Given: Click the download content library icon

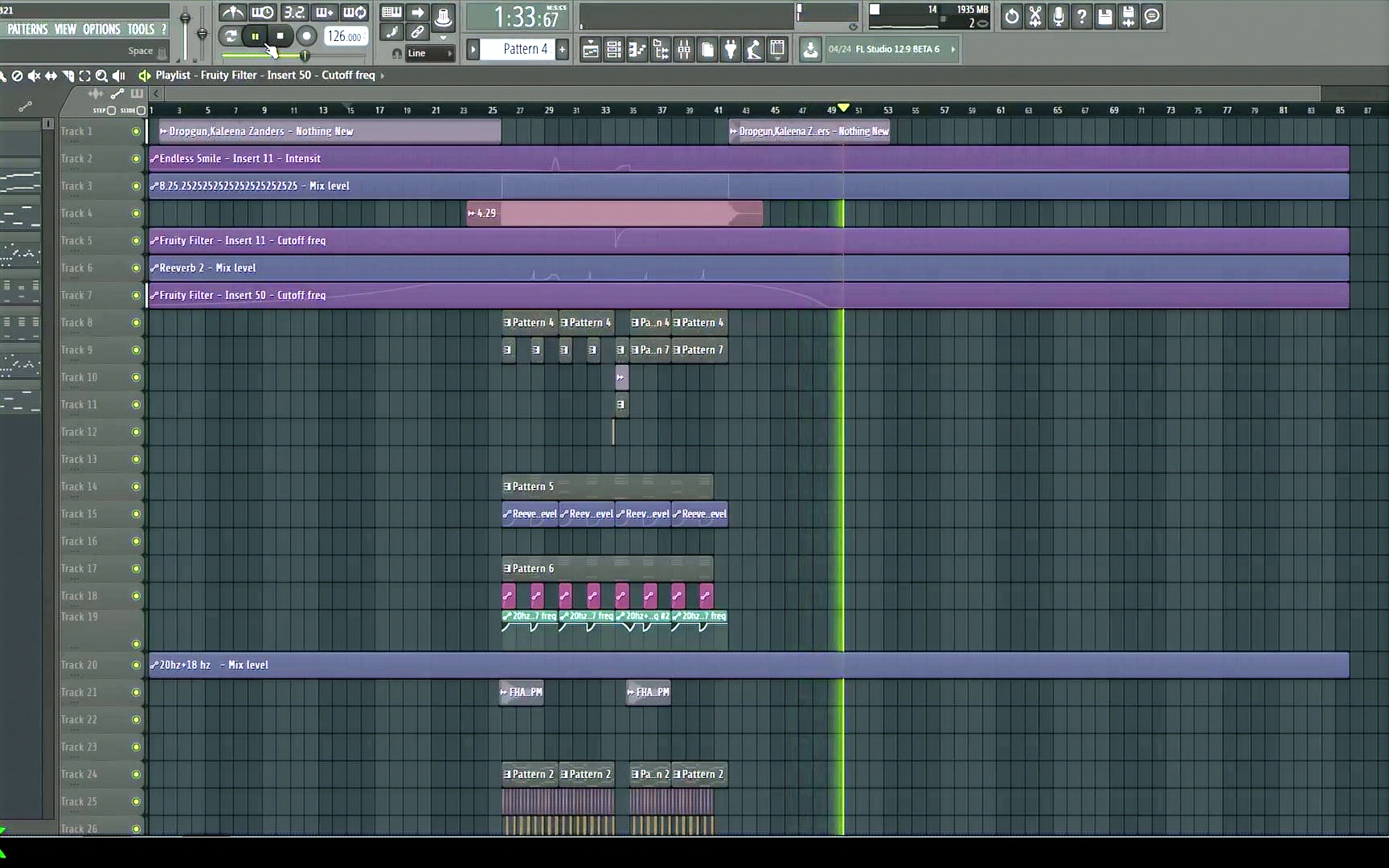Looking at the screenshot, I should click(x=810, y=50).
